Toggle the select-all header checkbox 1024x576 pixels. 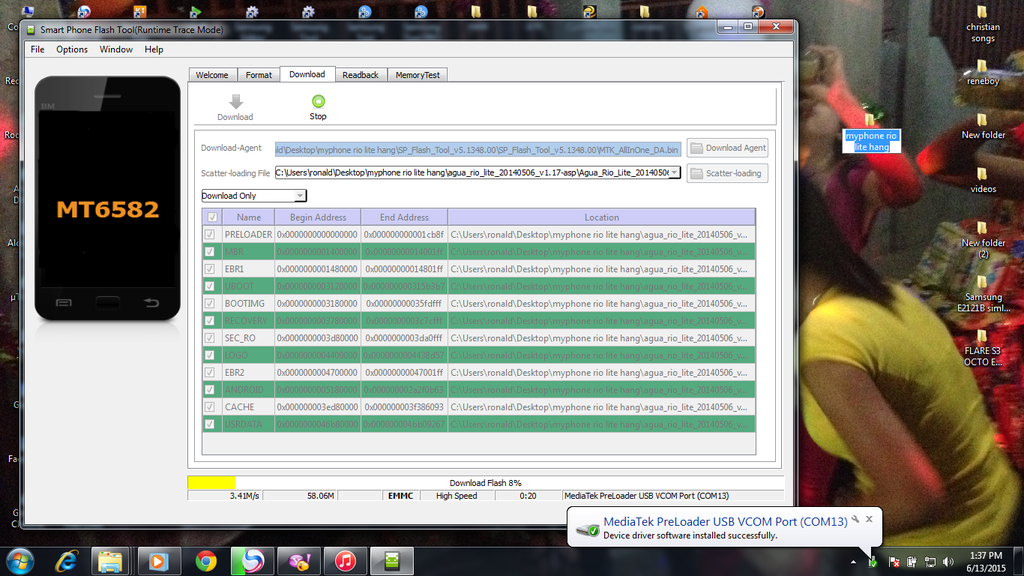tap(212, 217)
